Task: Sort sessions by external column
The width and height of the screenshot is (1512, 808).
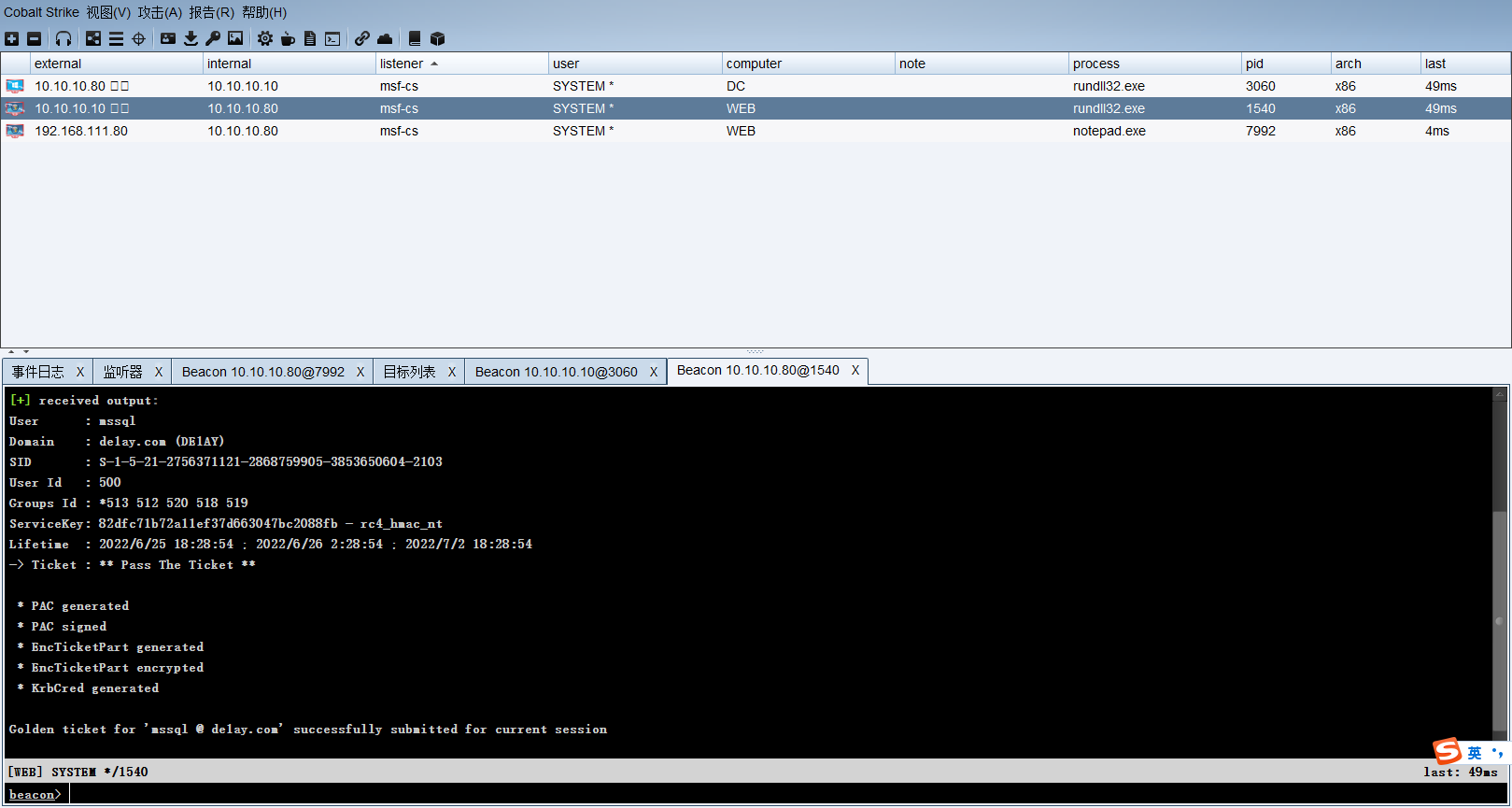Action: pos(117,64)
